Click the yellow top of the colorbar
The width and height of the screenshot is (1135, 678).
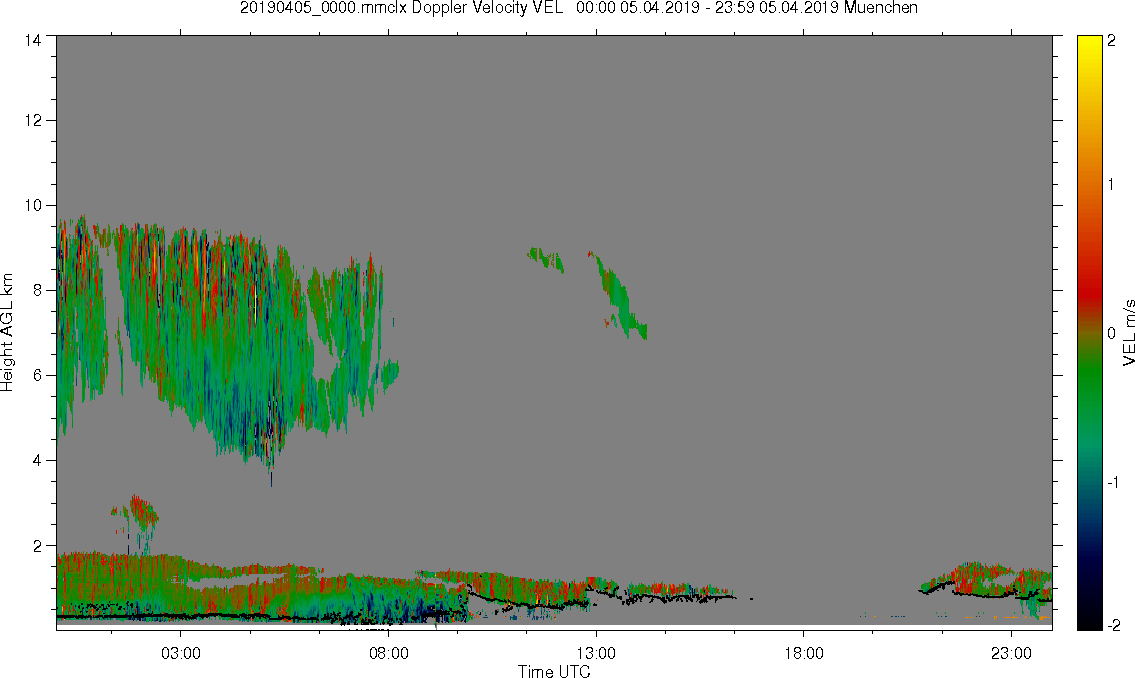click(x=1088, y=51)
